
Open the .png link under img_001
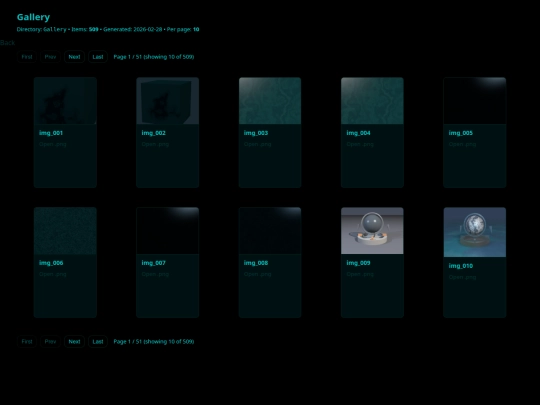click(x=53, y=144)
